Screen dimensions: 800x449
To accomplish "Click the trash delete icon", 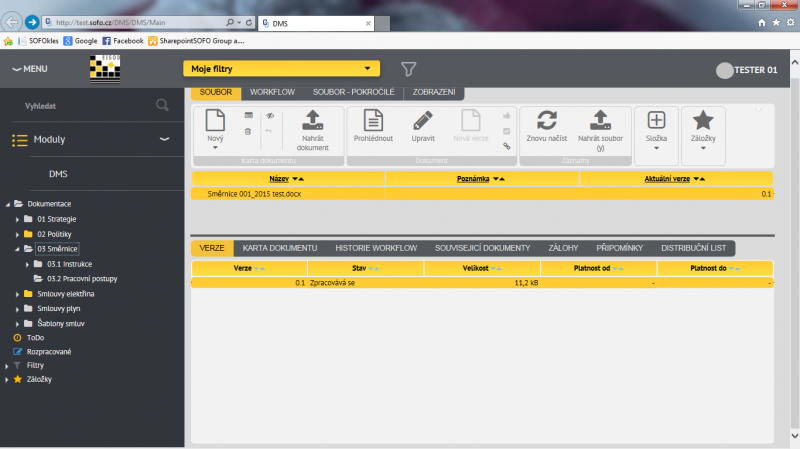I will coord(249,132).
